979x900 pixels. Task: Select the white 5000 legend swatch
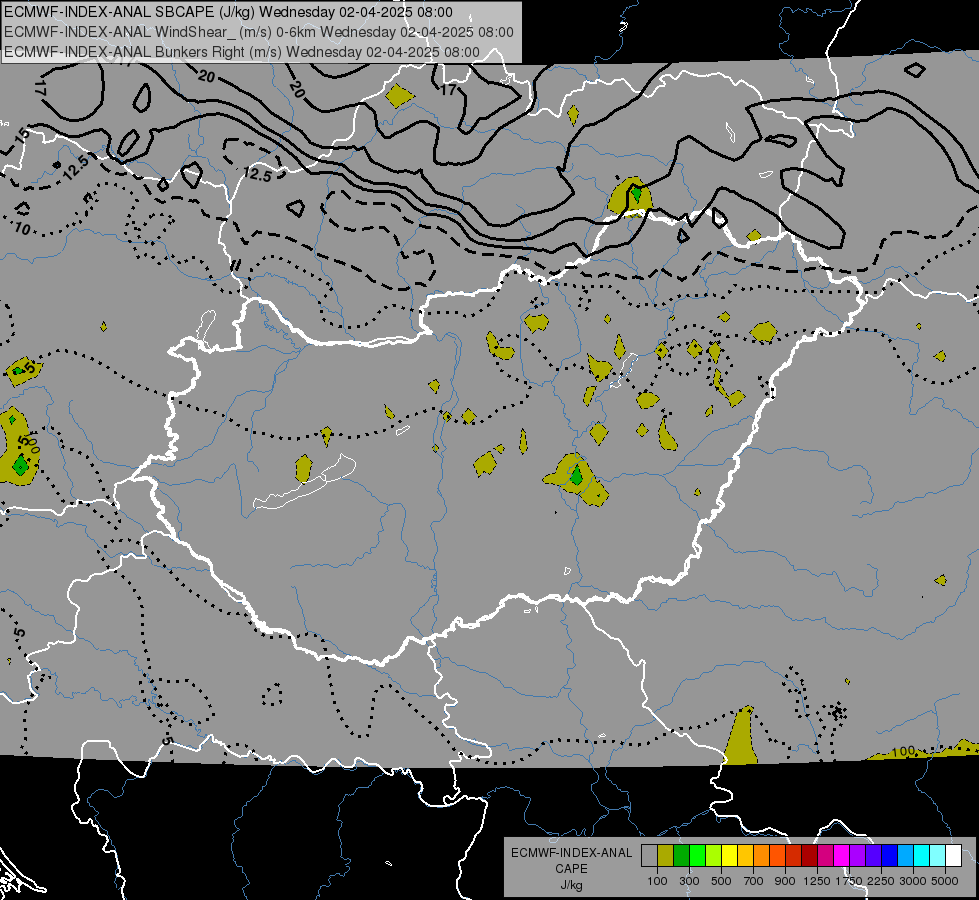(954, 856)
